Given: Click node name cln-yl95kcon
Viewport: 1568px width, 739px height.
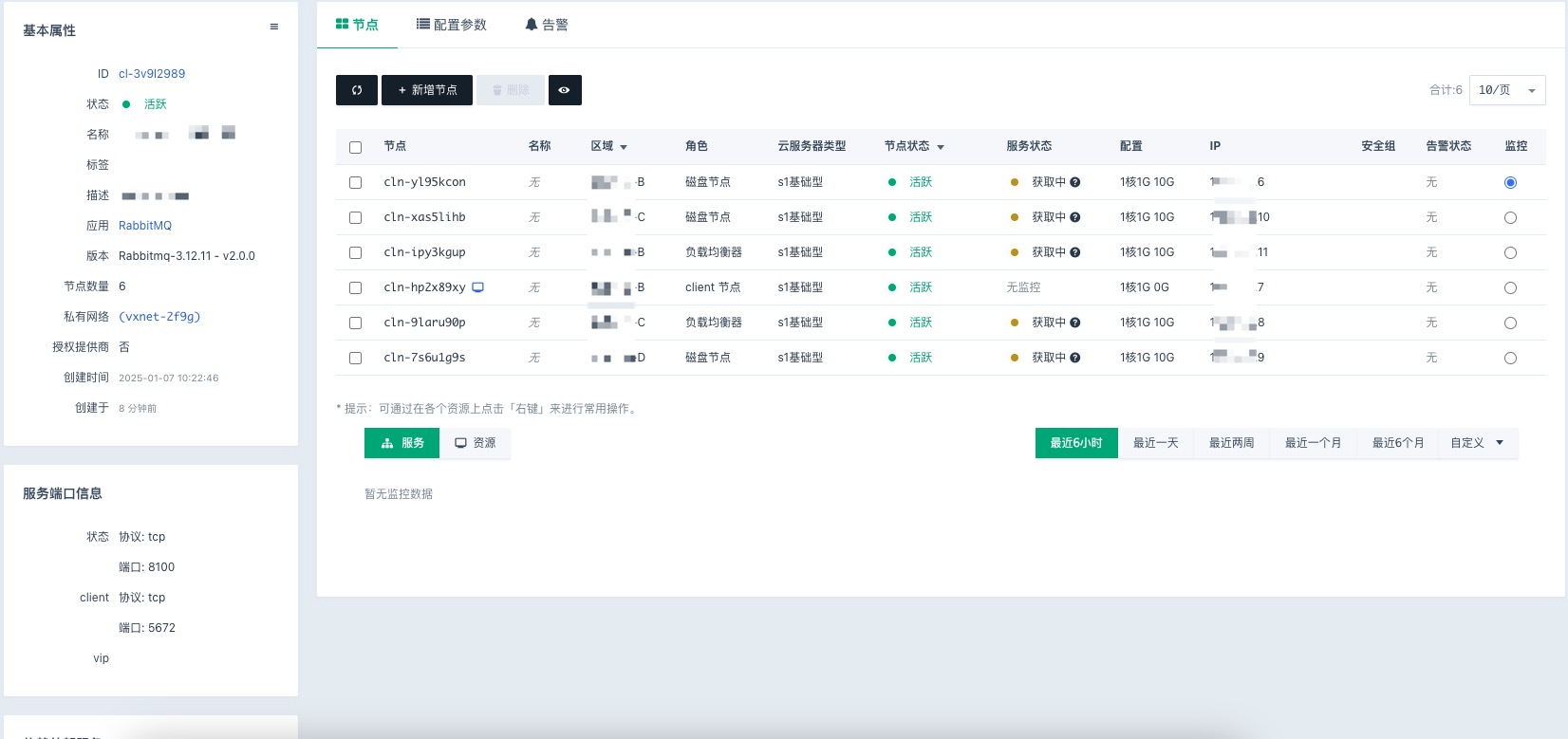Looking at the screenshot, I should [424, 182].
